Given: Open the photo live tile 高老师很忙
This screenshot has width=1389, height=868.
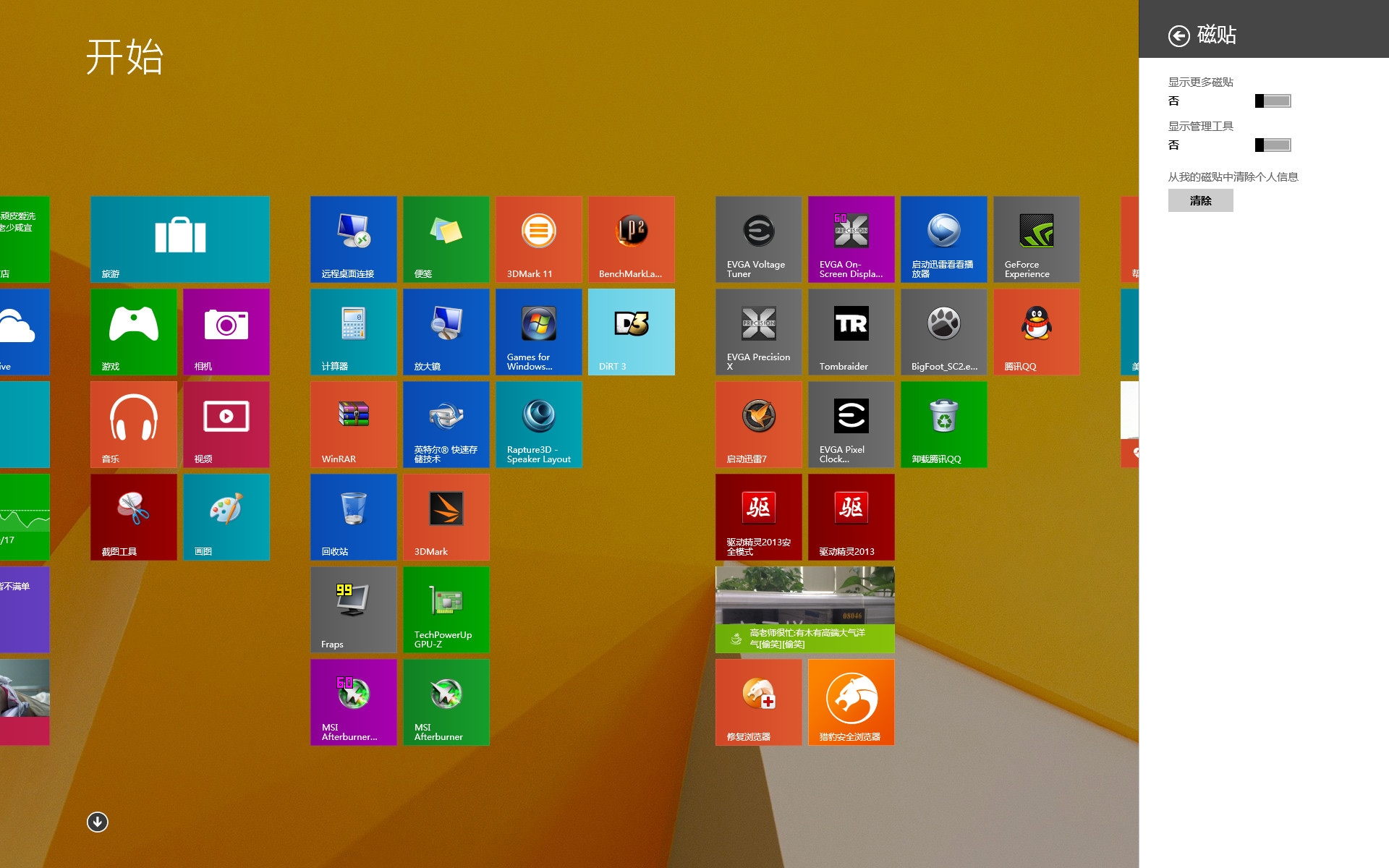Looking at the screenshot, I should point(804,609).
